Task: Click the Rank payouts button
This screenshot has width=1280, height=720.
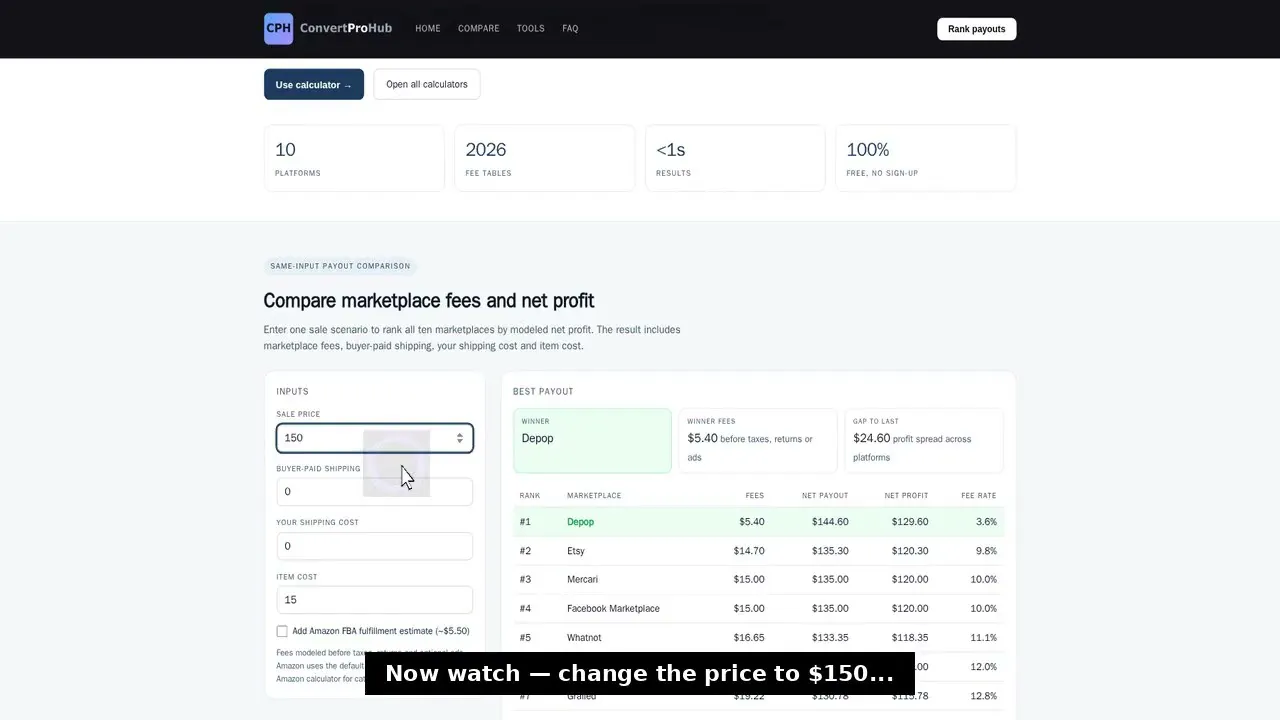Action: [x=977, y=29]
